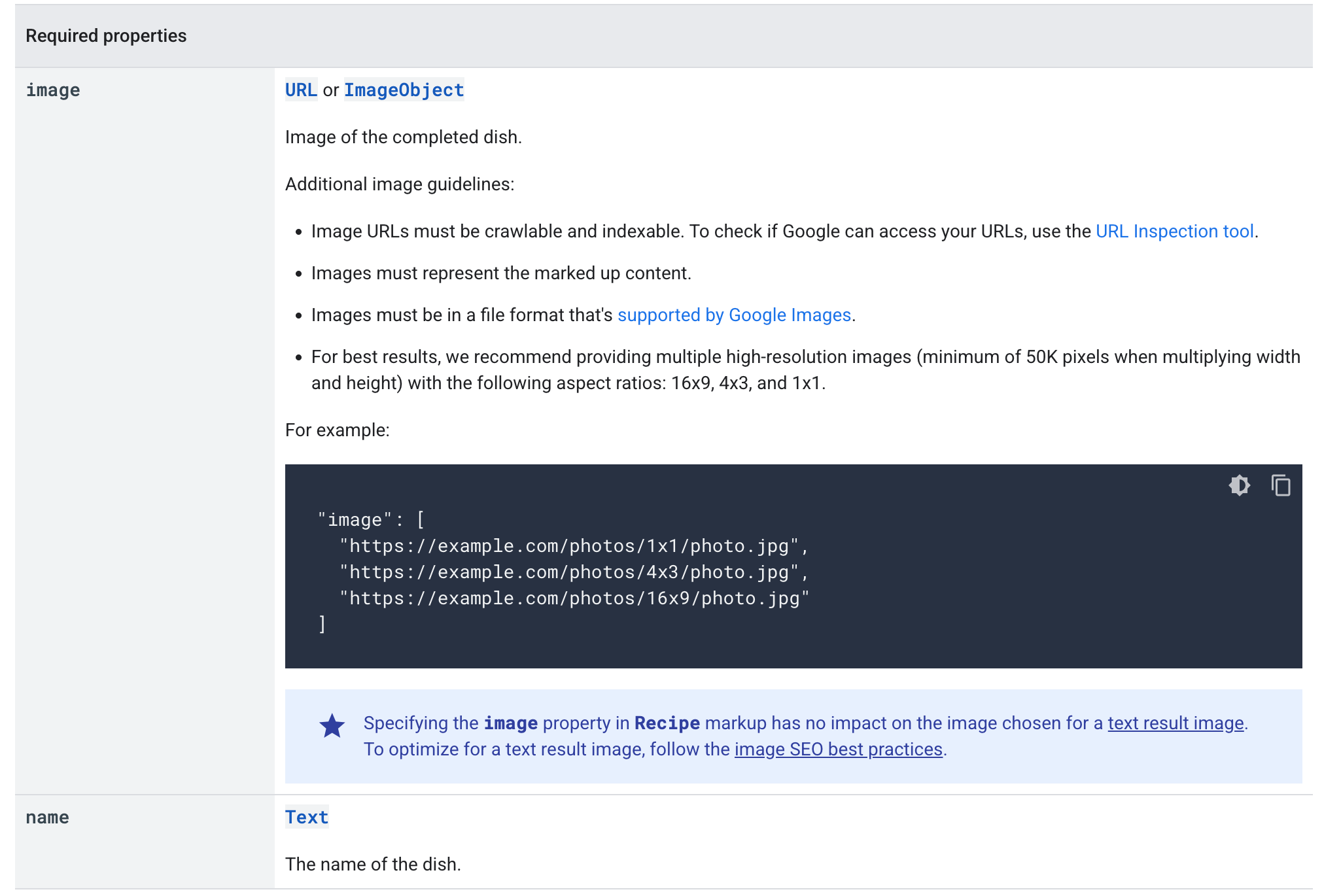Open the Text type link under name
This screenshot has width=1341, height=896.
pyautogui.click(x=306, y=817)
